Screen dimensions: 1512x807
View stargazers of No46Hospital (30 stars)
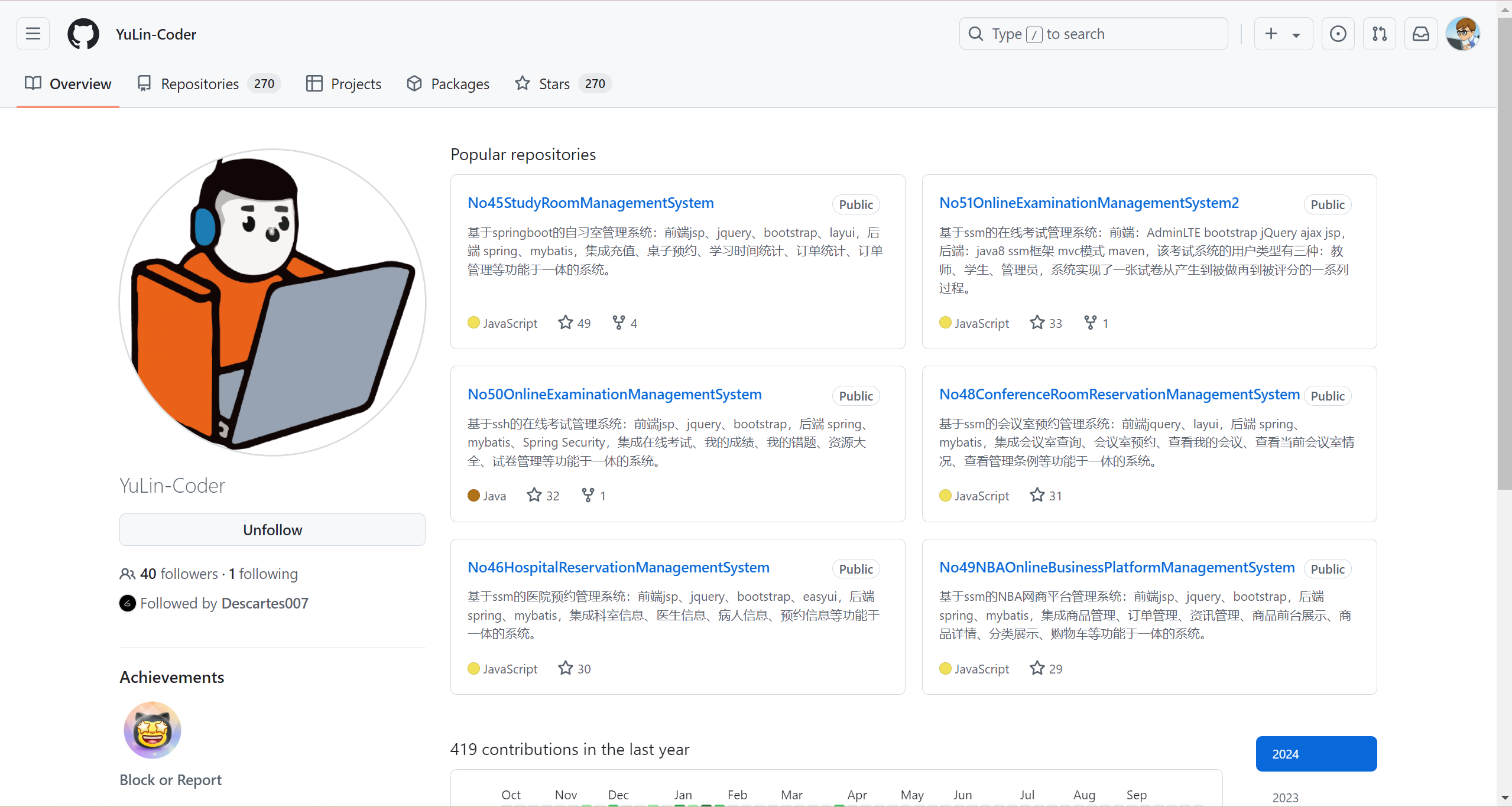pos(575,668)
